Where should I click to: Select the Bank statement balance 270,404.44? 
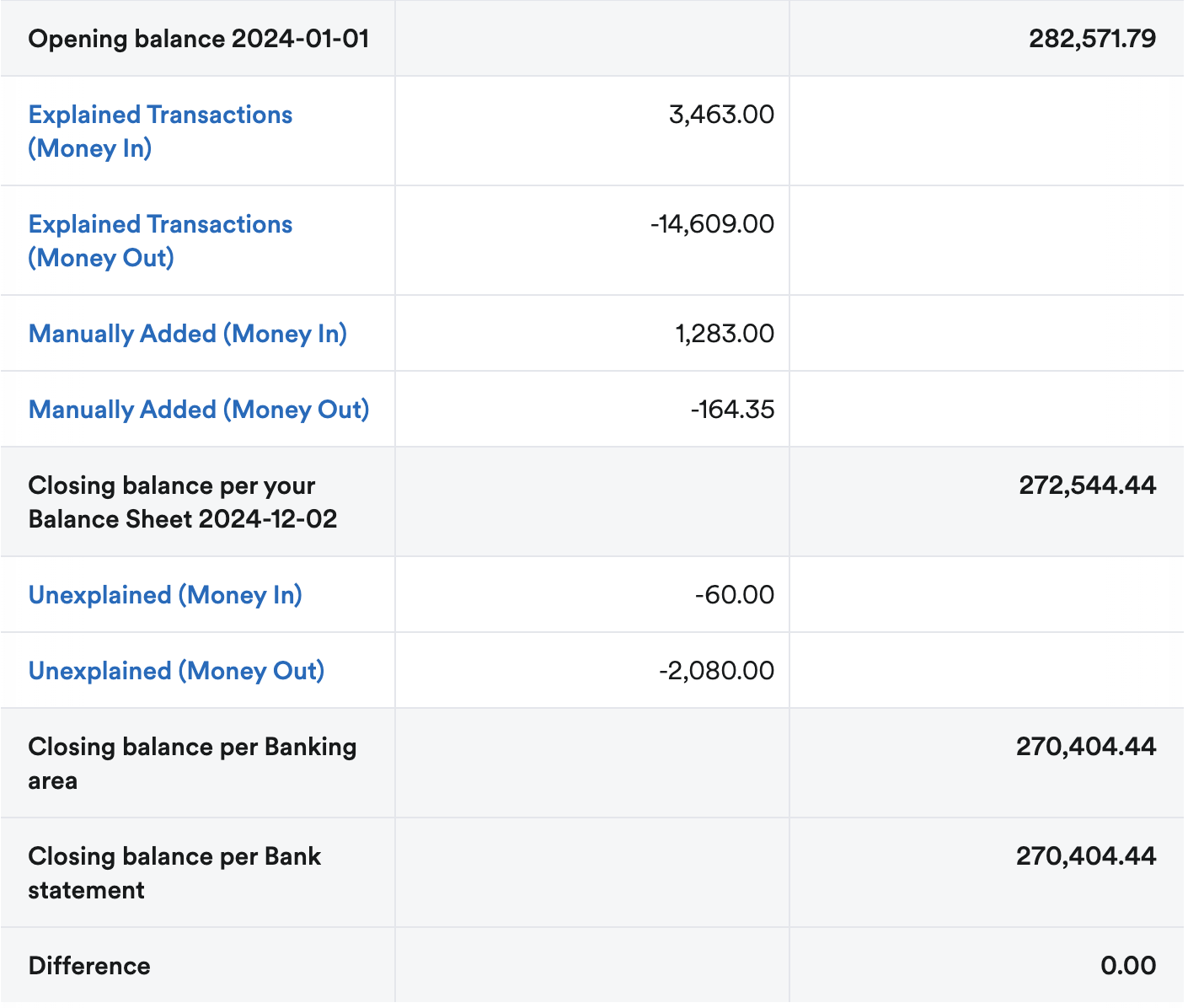tap(1086, 856)
